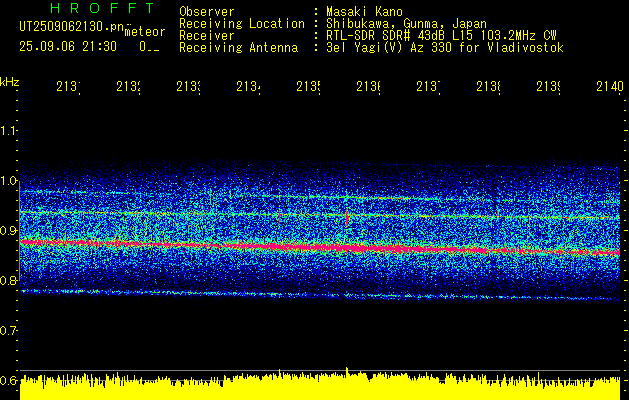Click the time marker 2135

(x=308, y=86)
